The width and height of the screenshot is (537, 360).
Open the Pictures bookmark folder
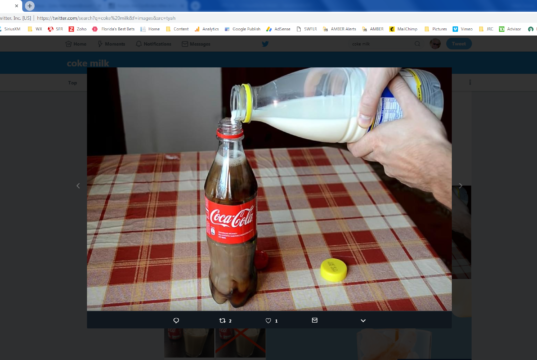coord(436,29)
